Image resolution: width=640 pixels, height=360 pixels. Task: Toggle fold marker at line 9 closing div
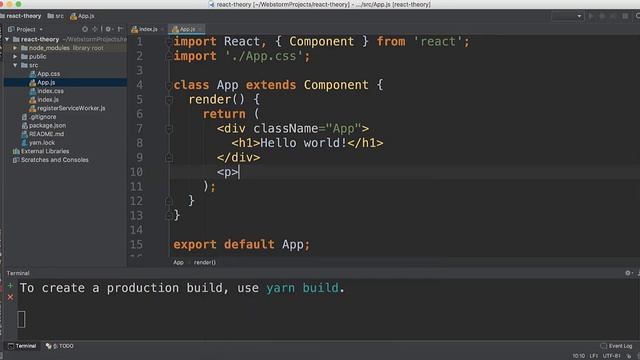169,158
